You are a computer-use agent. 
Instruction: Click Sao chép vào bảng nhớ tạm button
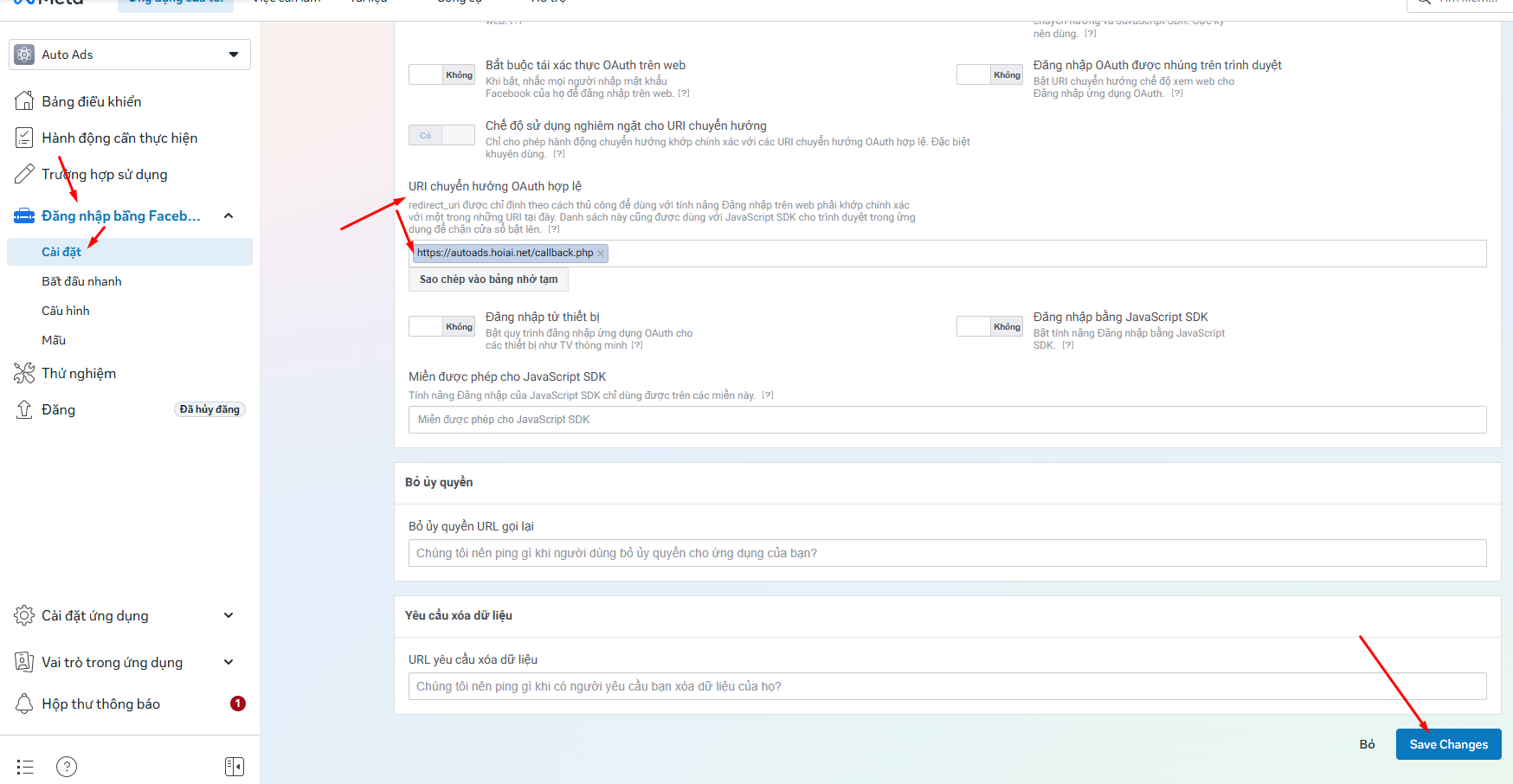pos(488,280)
